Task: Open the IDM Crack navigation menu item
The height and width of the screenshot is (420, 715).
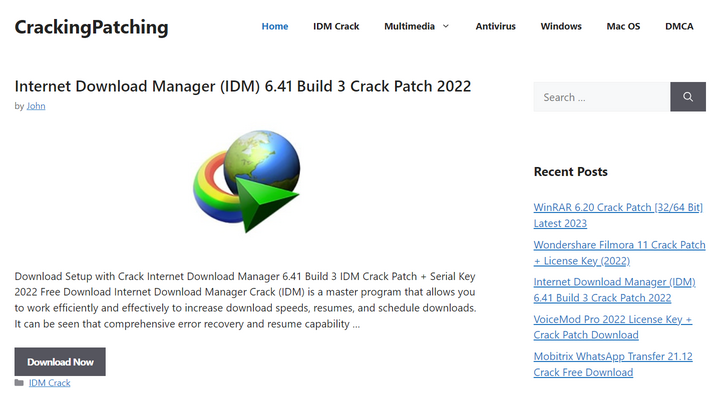Action: [336, 26]
